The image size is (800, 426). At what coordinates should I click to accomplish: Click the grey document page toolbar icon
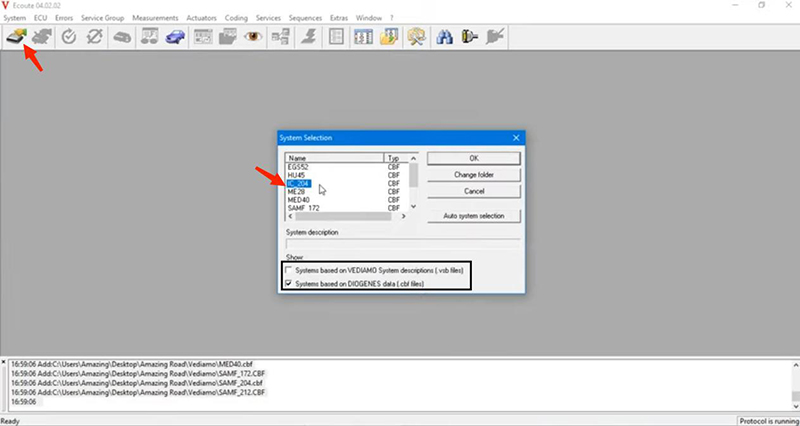336,37
